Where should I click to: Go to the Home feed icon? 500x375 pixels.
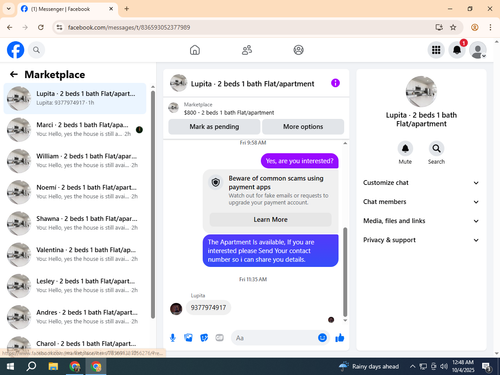(195, 50)
